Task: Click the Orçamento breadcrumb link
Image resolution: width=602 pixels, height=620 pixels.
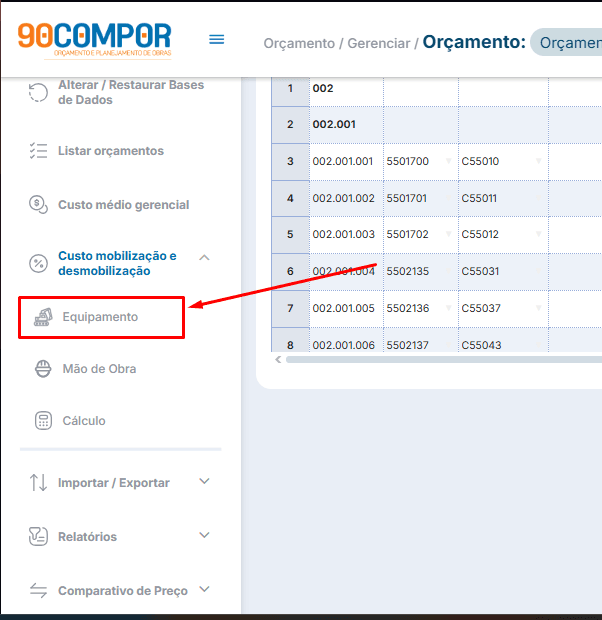Action: tap(299, 43)
